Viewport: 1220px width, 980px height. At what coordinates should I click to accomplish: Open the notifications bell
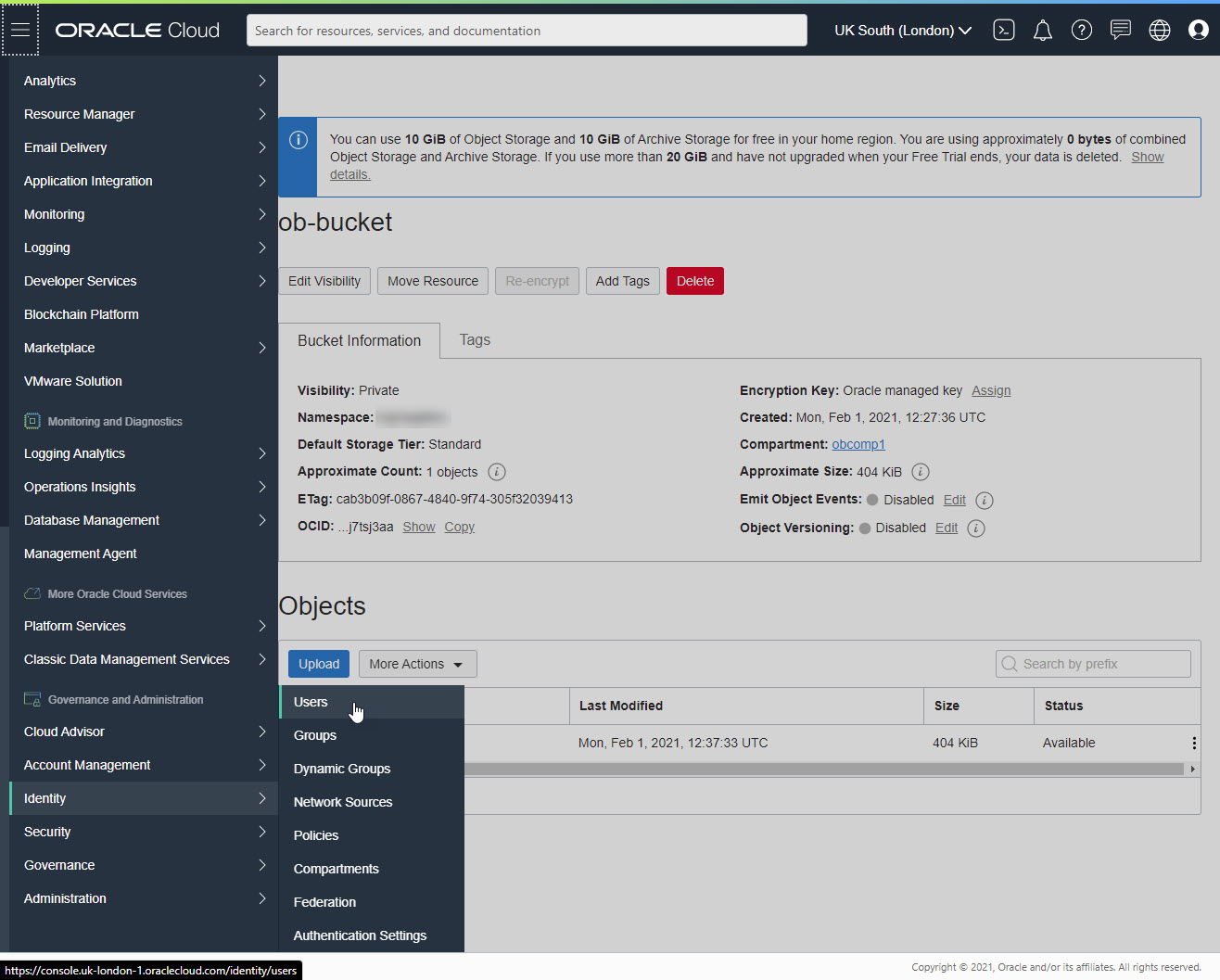pos(1043,31)
